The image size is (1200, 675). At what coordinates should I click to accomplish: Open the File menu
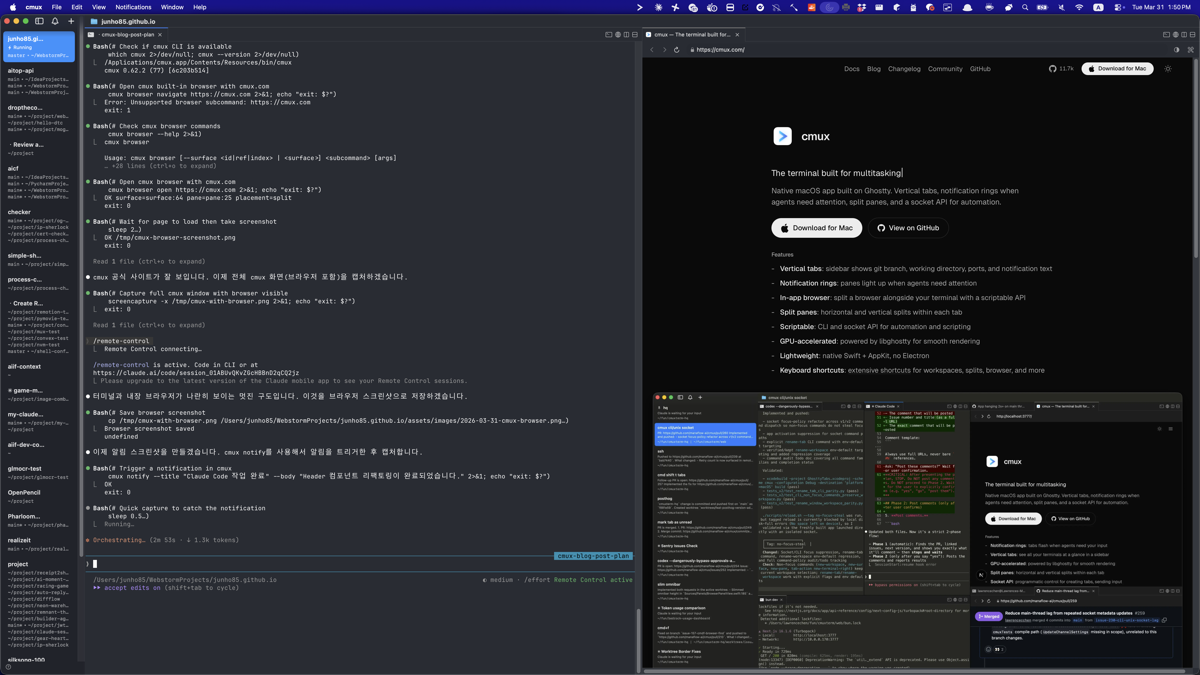click(x=57, y=7)
